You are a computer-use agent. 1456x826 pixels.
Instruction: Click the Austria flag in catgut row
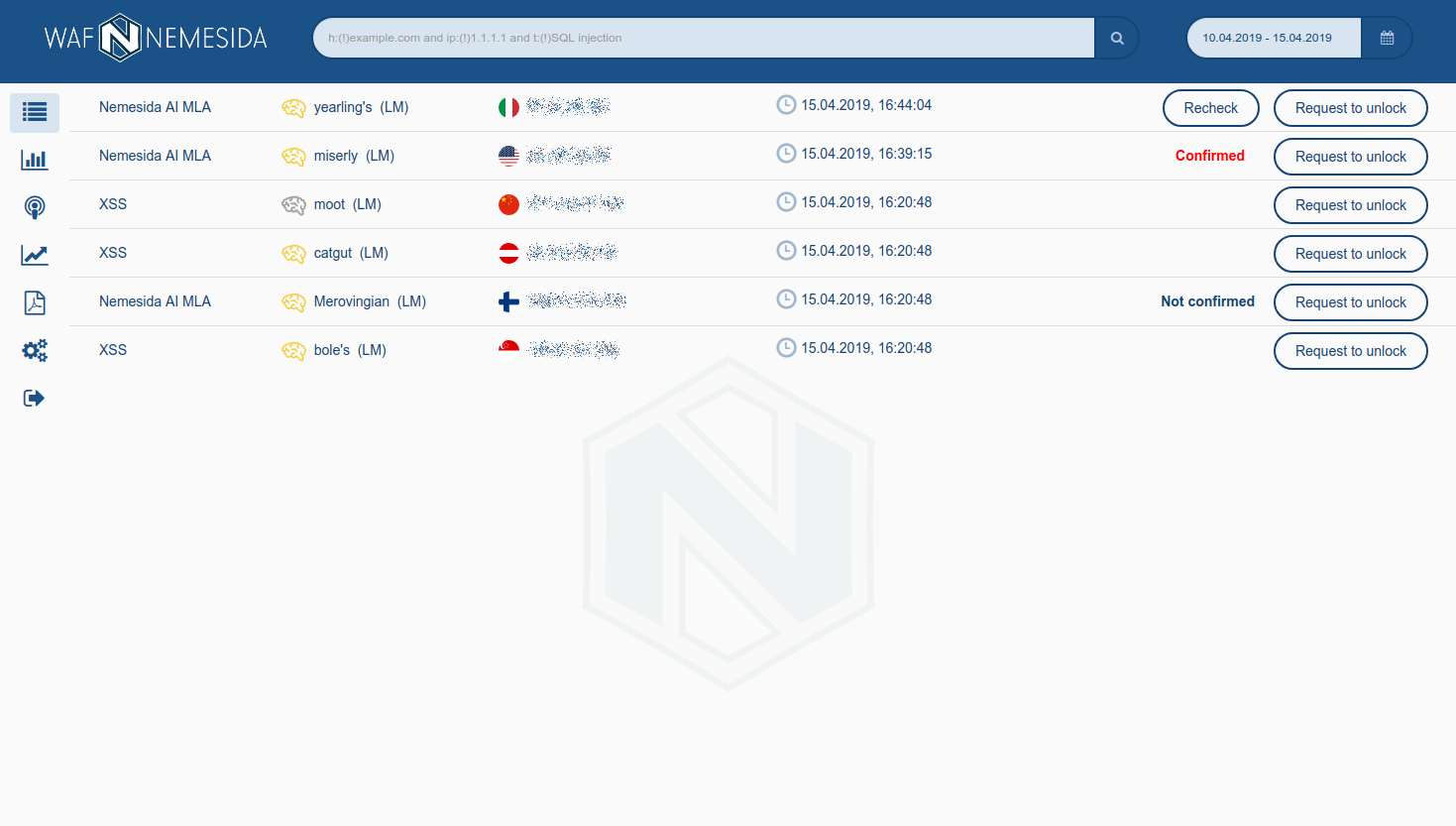click(x=508, y=253)
